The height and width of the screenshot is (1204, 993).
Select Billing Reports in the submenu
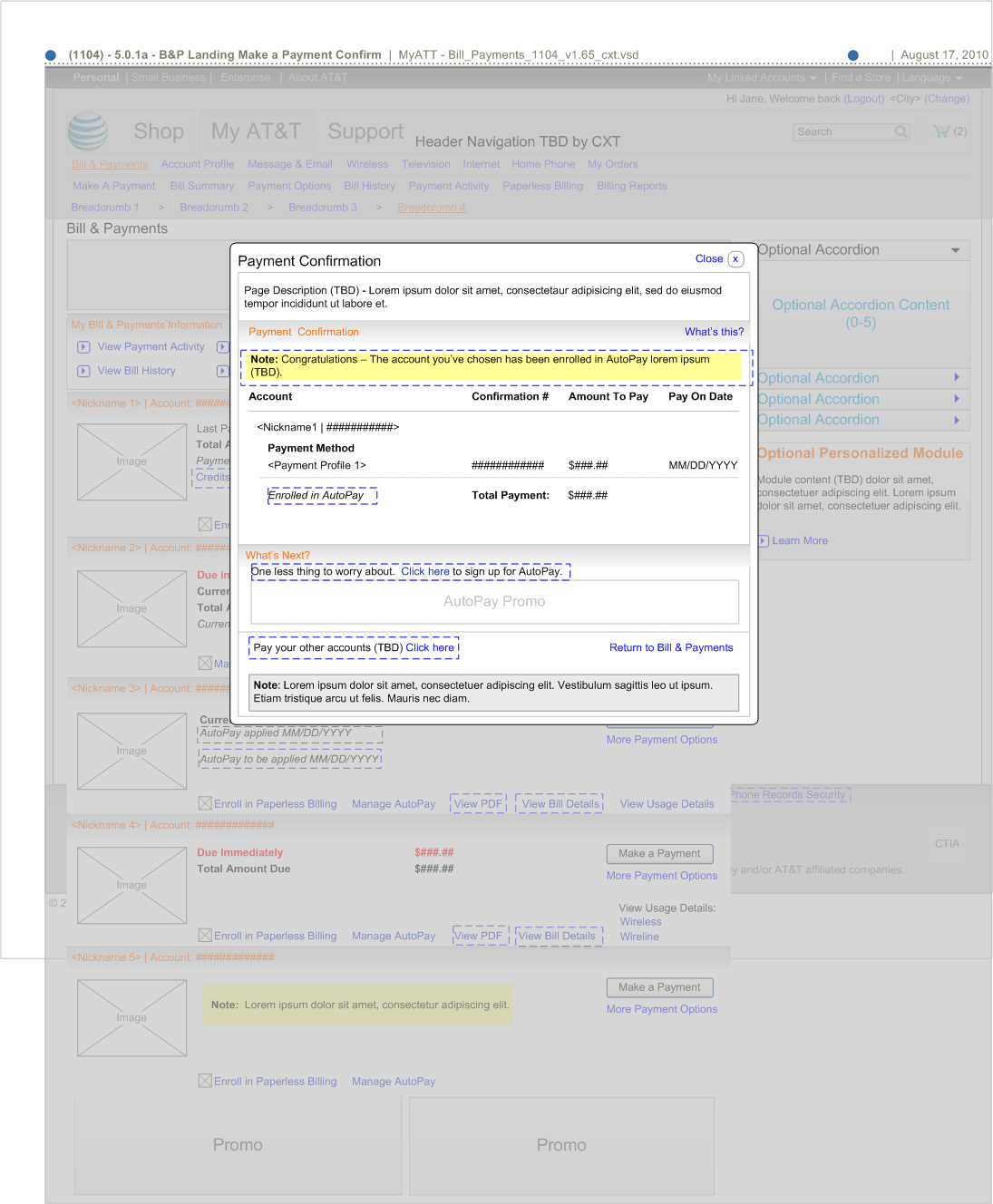632,186
